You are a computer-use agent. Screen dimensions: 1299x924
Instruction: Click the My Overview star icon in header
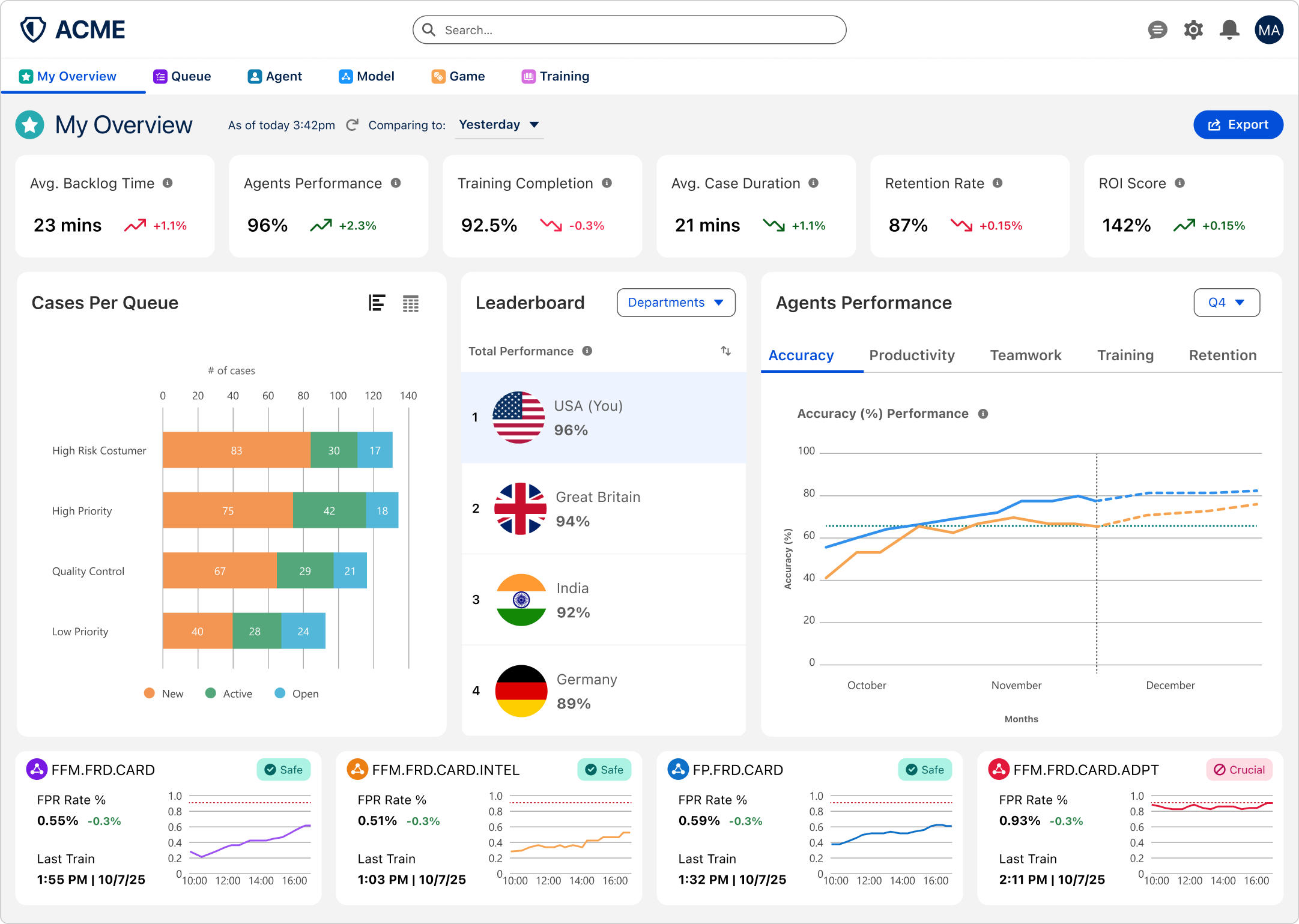point(29,125)
